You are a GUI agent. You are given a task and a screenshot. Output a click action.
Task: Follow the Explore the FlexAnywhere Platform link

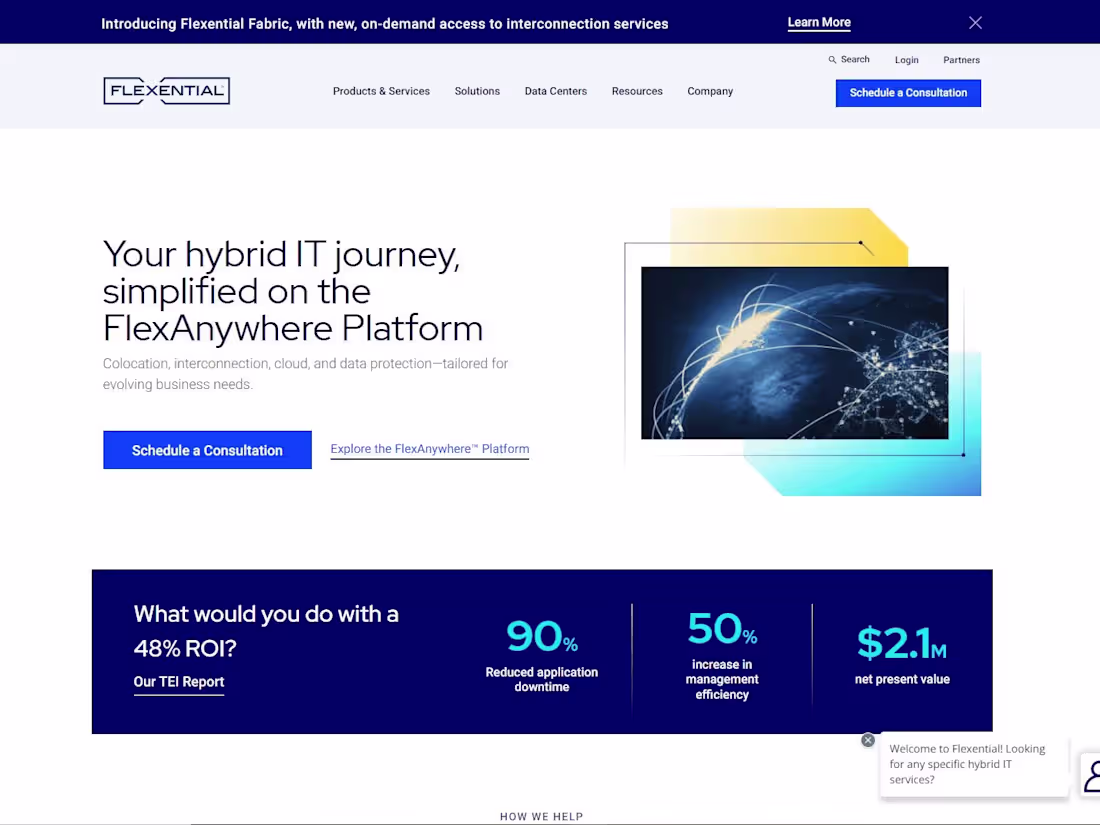pyautogui.click(x=429, y=449)
